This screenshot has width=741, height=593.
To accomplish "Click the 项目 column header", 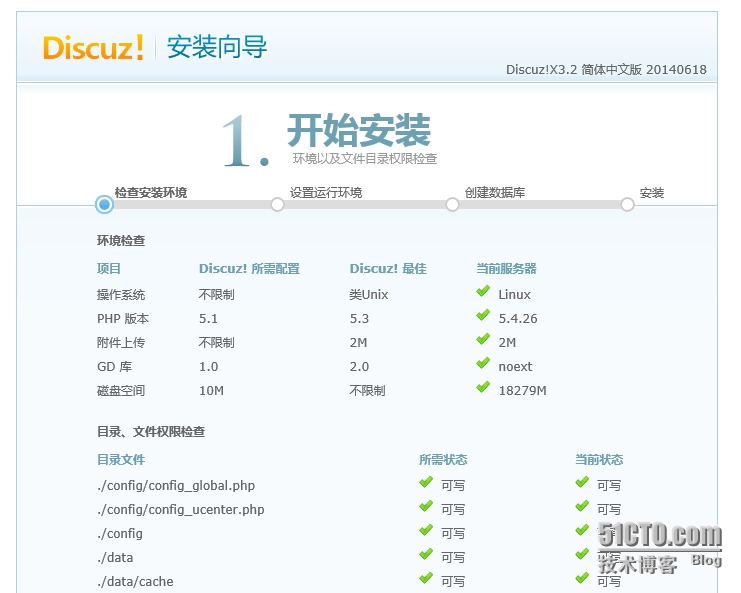I will [x=109, y=268].
